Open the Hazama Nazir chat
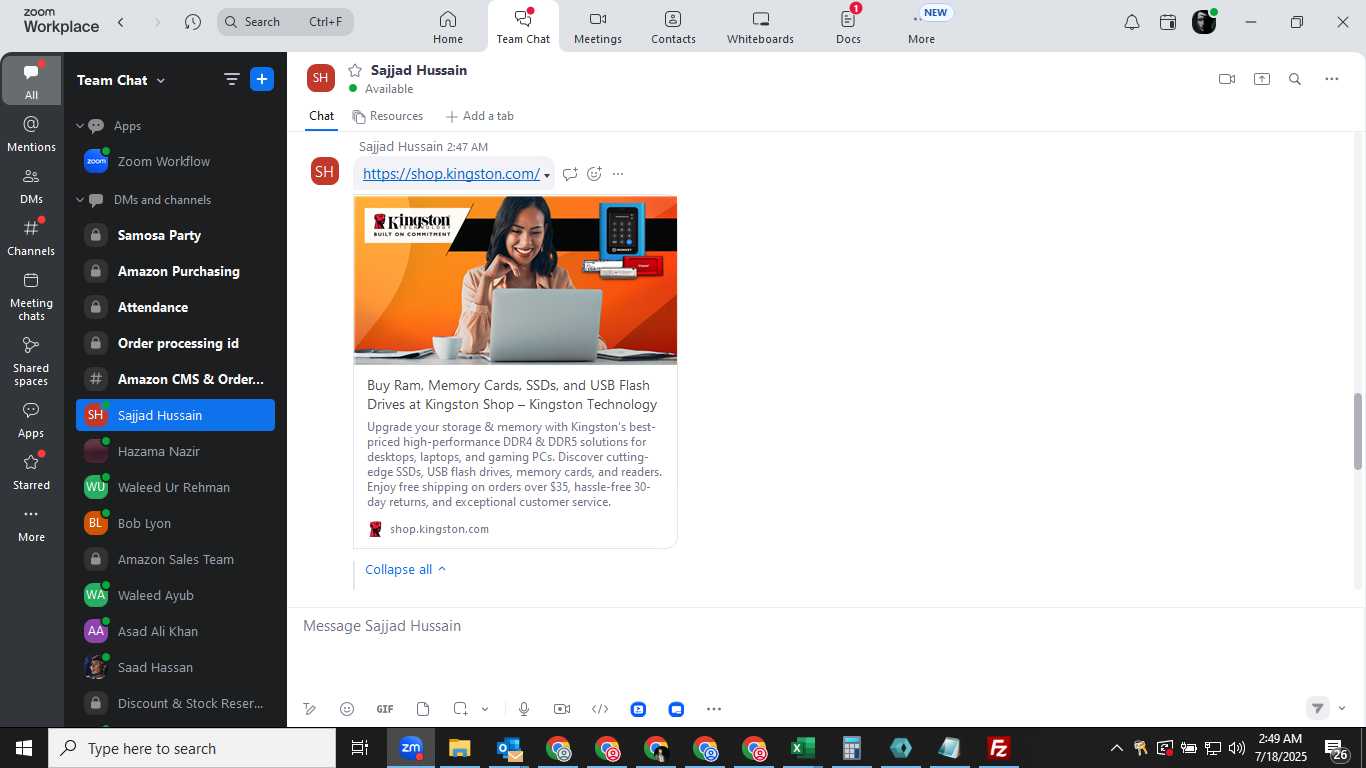 click(175, 451)
